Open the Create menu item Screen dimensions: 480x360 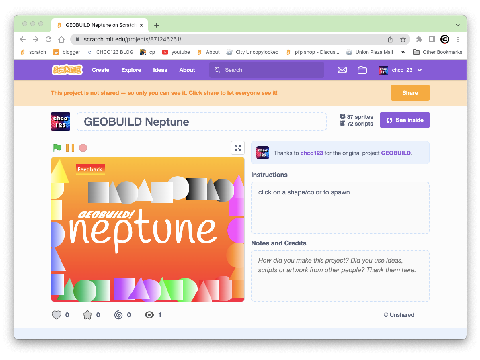(100, 70)
